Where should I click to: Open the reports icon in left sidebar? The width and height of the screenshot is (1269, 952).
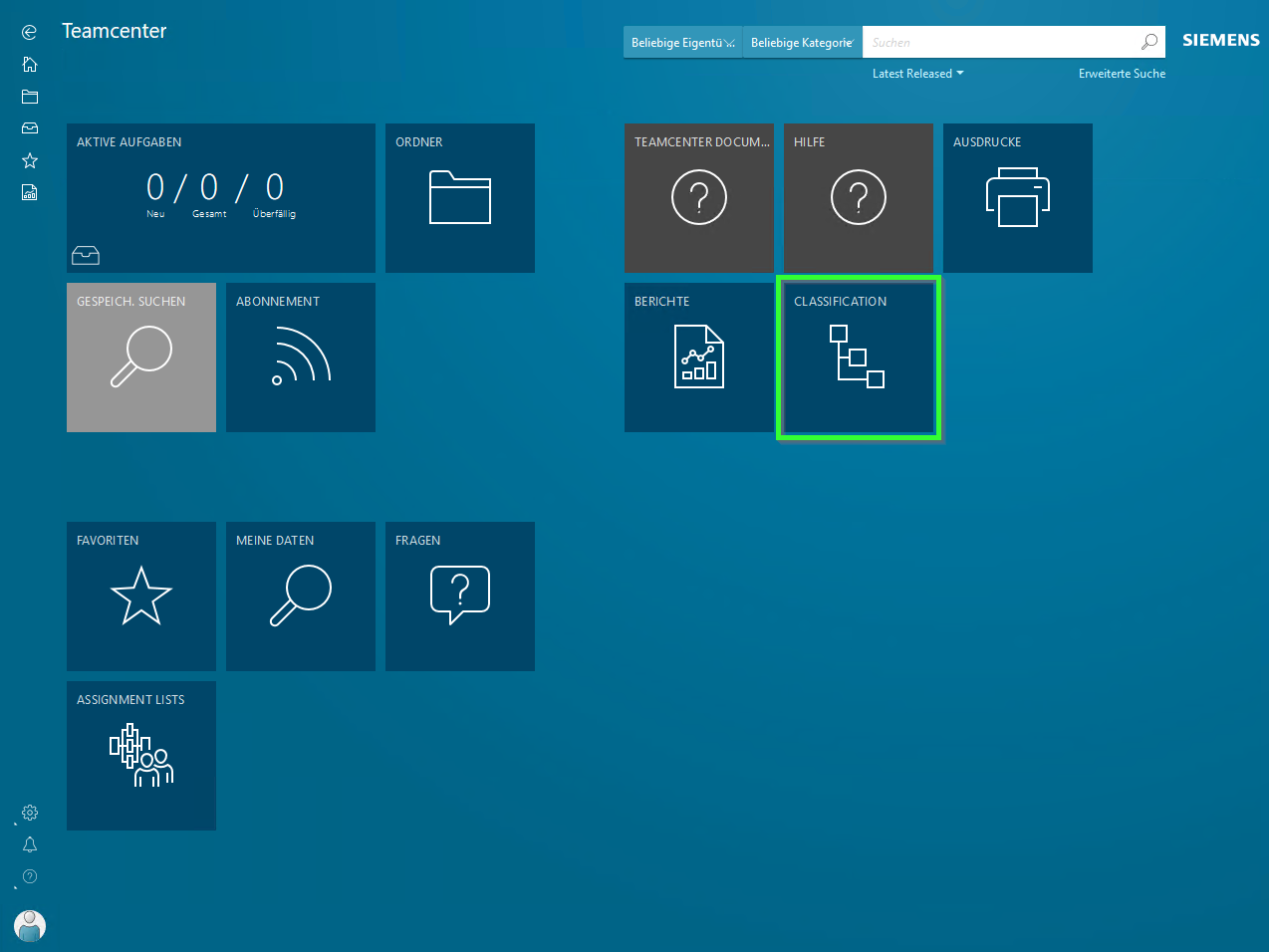pos(29,192)
